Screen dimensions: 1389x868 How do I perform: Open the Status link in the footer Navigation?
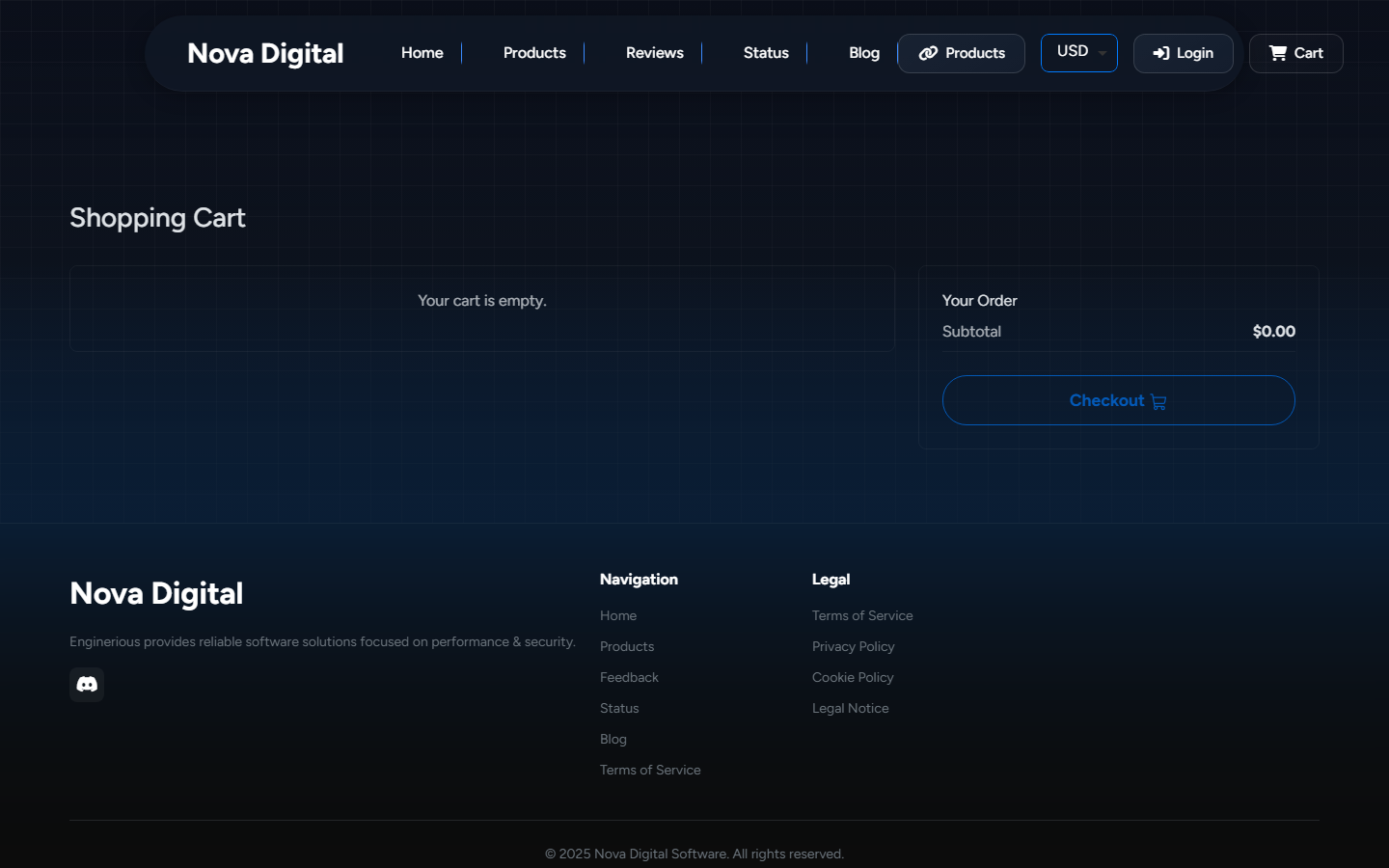(619, 708)
